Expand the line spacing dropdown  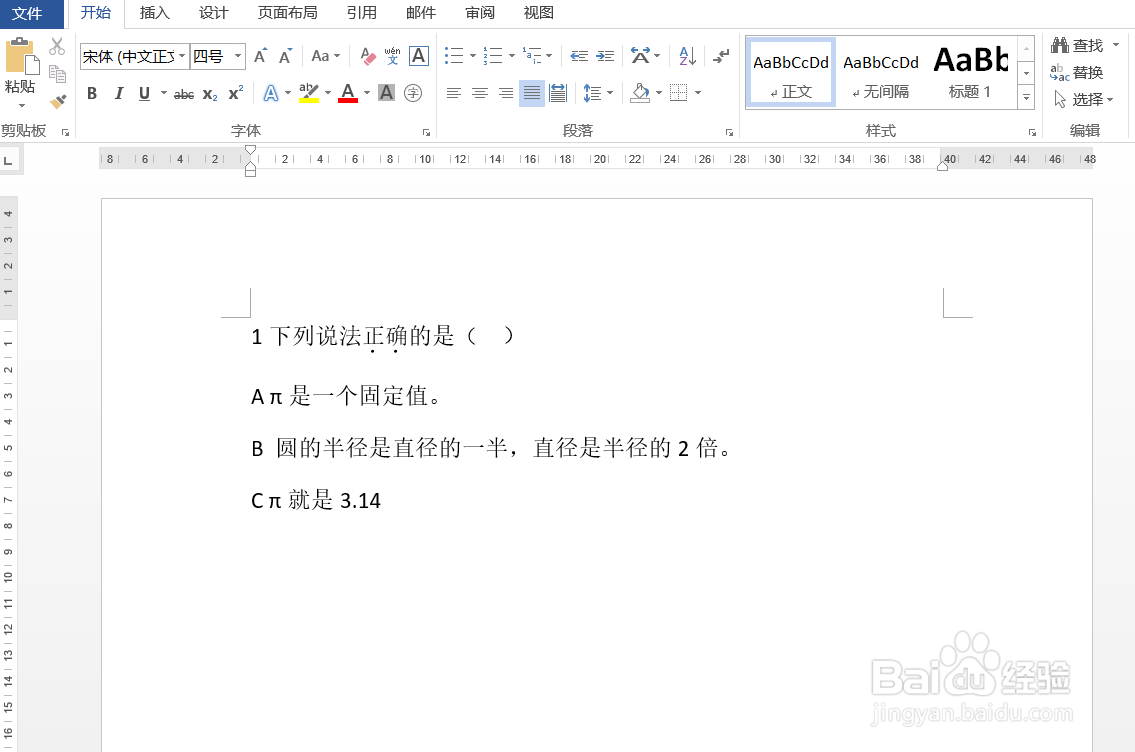tap(598, 93)
